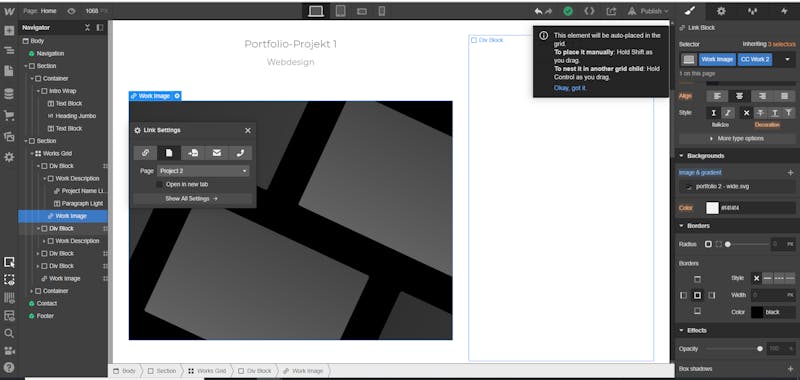Undo the last action
This screenshot has height=380, width=800.
(x=538, y=11)
